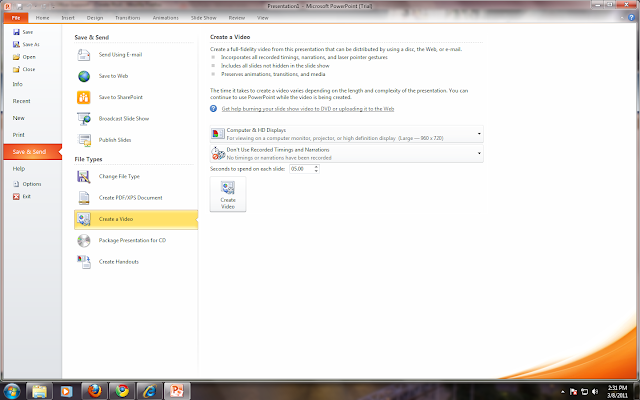
Task: Decrease seconds per slide with down arrow
Action: [x=316, y=171]
